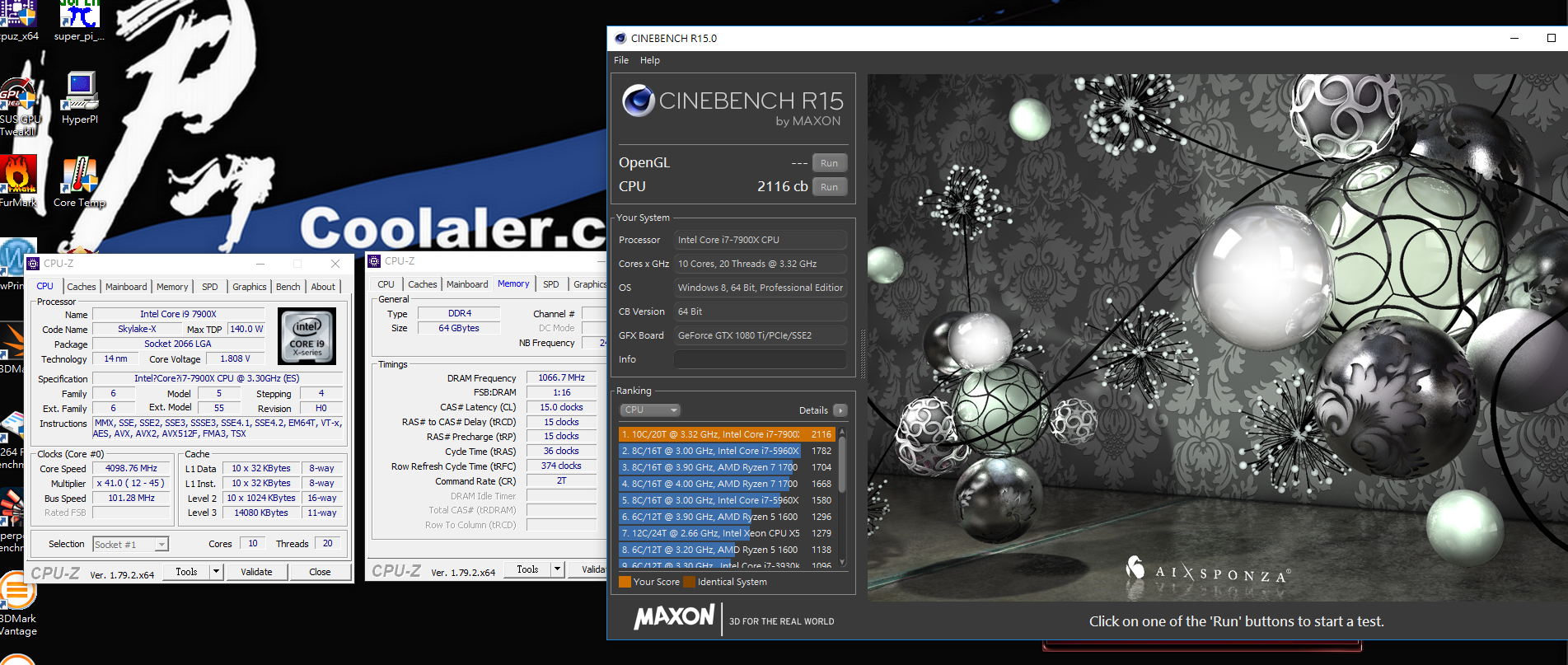
Task: Open the FurMark desktop icon
Action: (x=18, y=180)
